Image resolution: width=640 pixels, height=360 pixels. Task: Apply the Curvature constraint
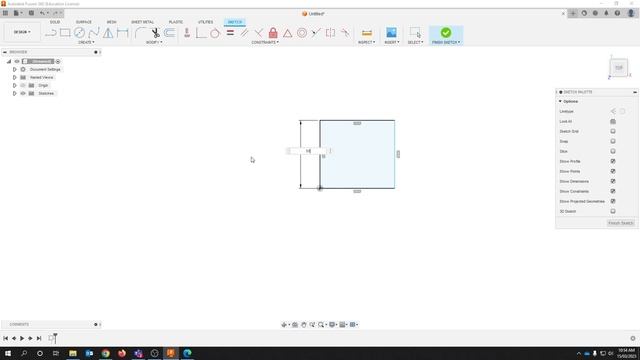point(345,33)
